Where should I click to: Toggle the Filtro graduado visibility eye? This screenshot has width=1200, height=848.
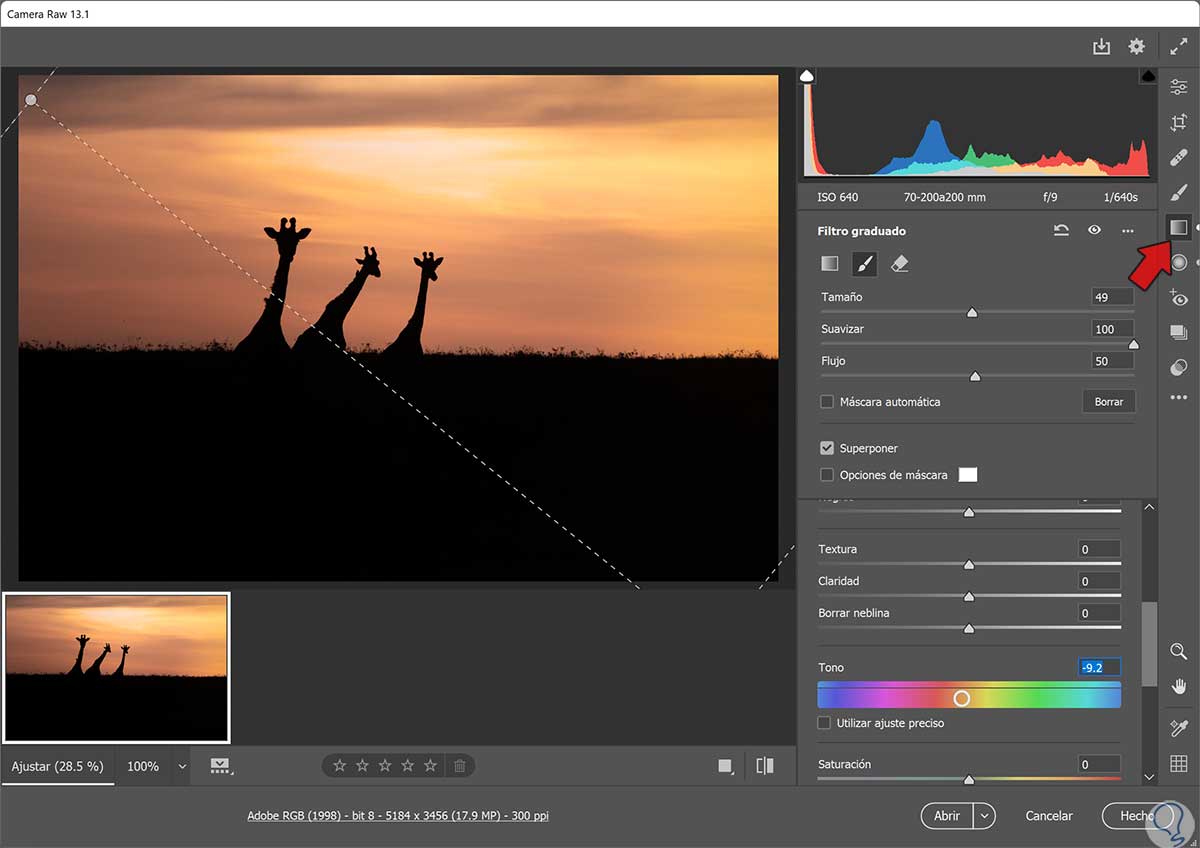coord(1095,231)
